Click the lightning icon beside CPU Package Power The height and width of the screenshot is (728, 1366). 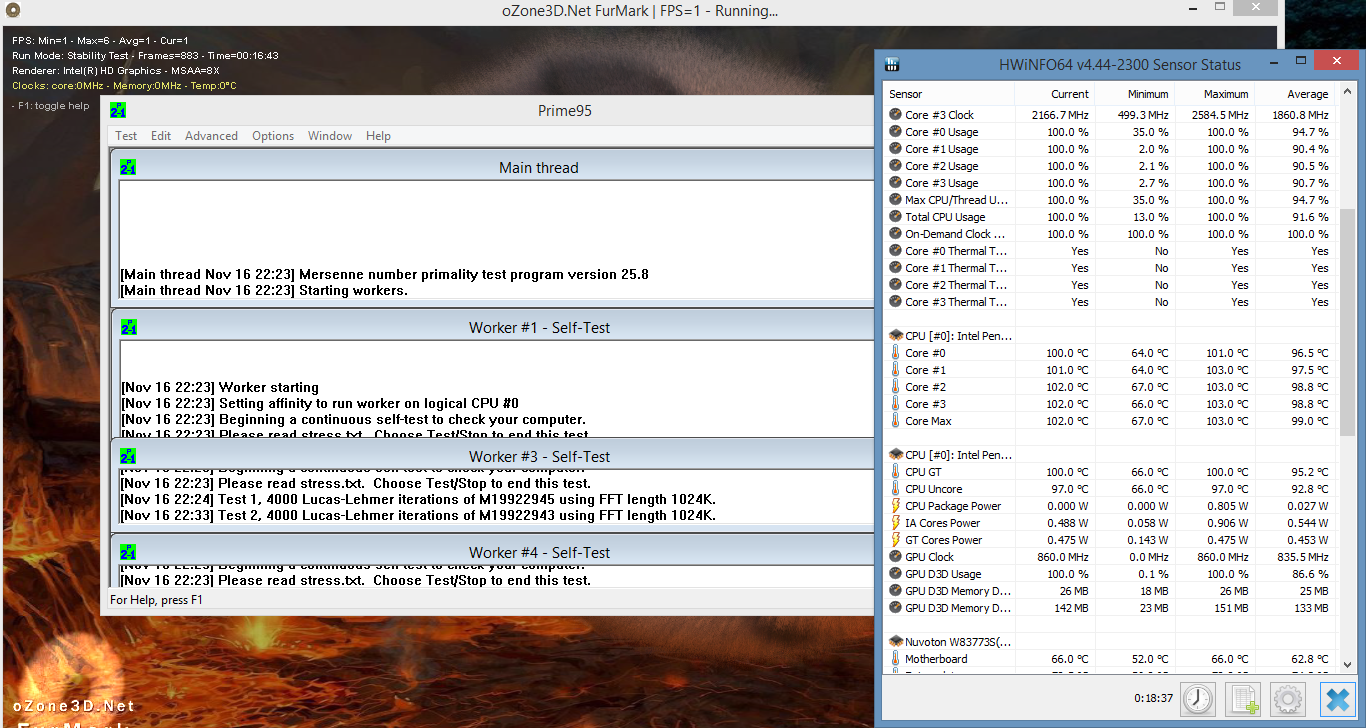coord(895,506)
